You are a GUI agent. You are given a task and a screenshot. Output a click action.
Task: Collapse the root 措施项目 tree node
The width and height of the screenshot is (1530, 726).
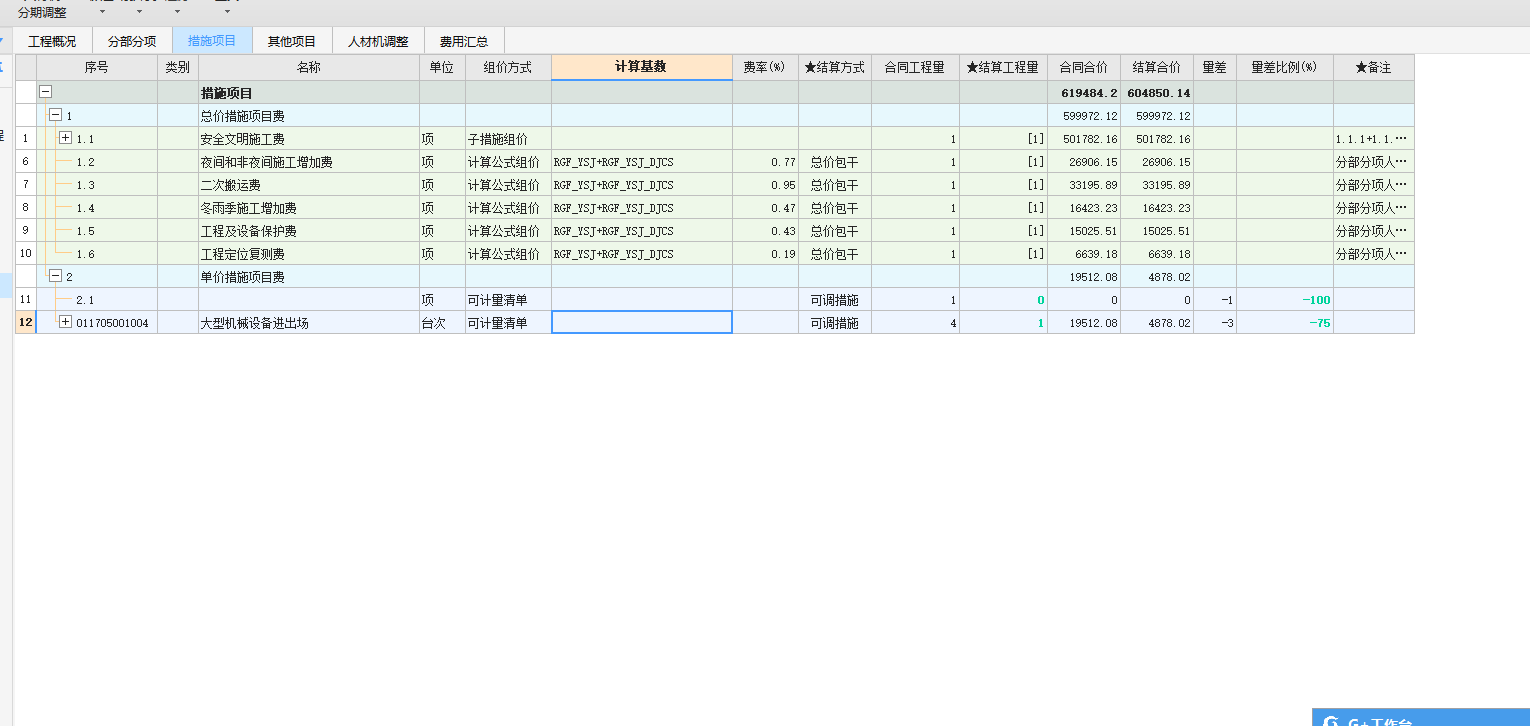coord(45,92)
